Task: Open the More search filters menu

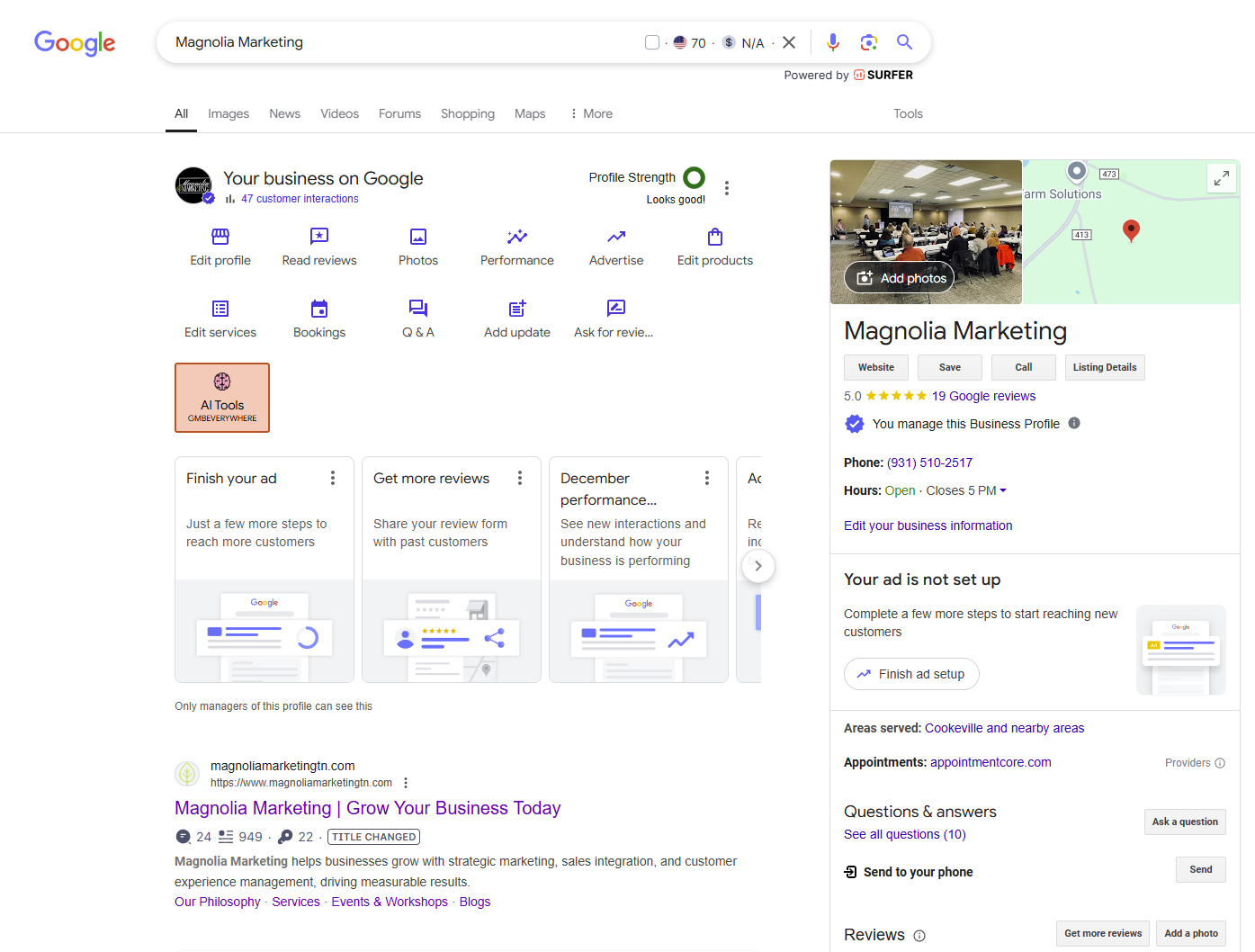Action: [591, 113]
